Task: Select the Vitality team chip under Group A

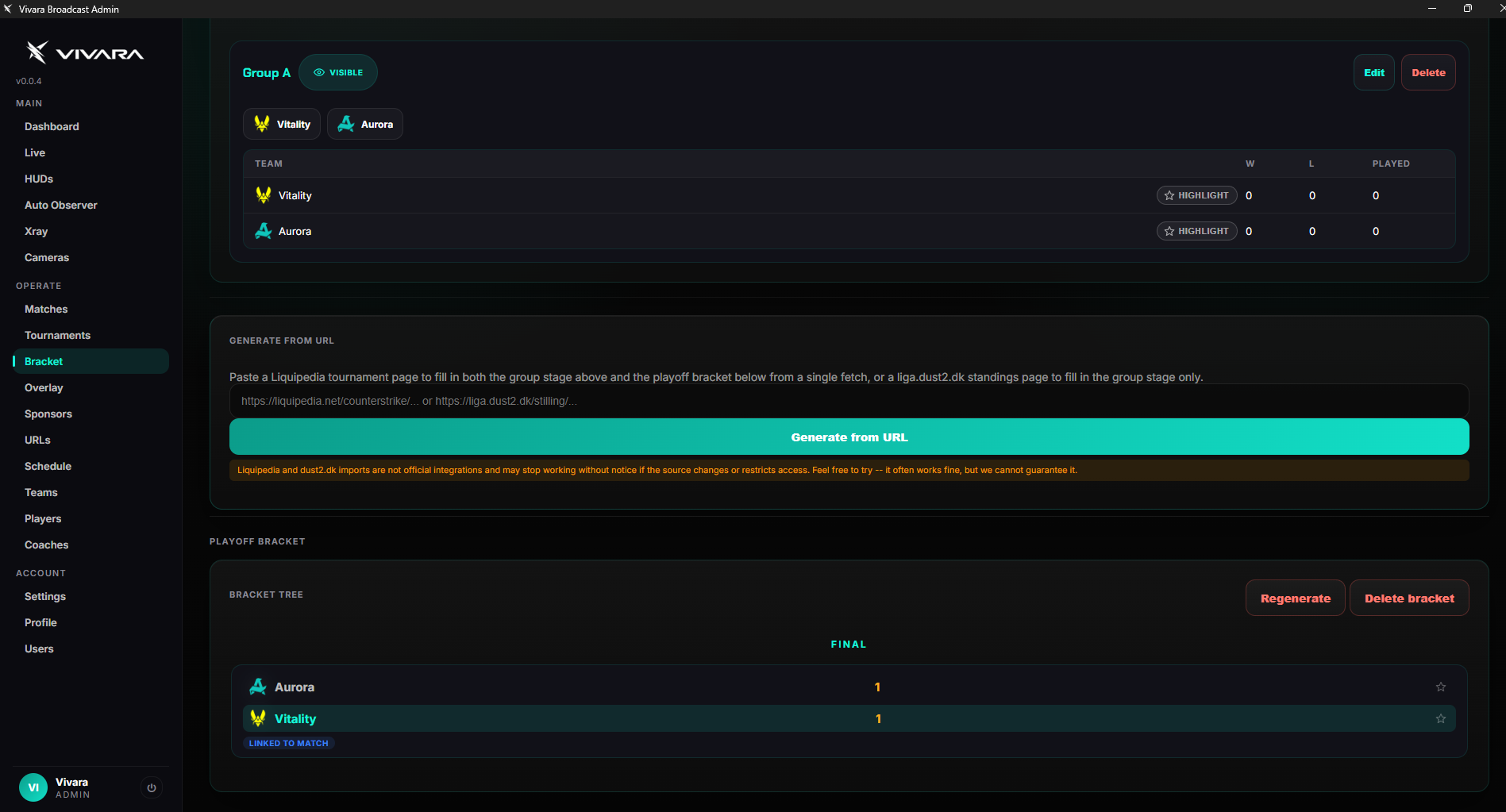Action: pos(282,124)
